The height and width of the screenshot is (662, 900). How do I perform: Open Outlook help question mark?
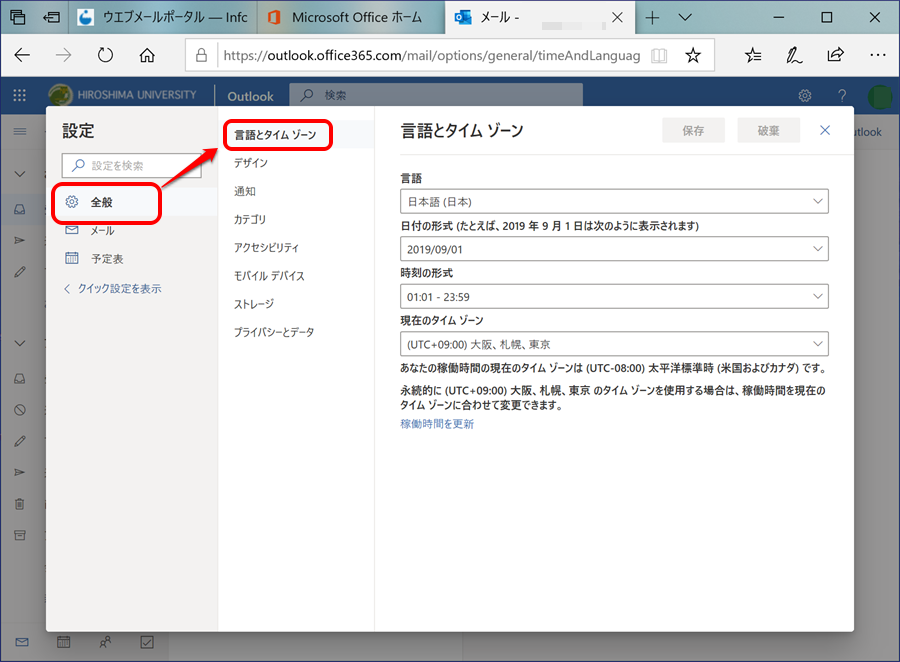(841, 95)
